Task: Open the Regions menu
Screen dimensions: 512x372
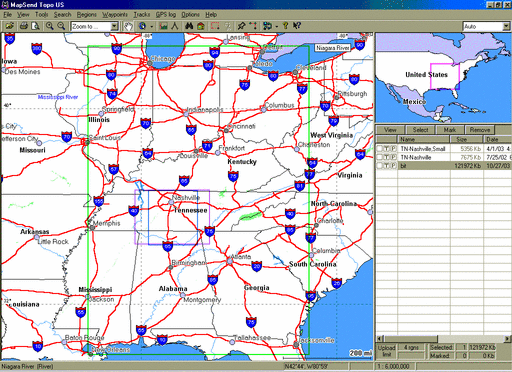Action: point(87,15)
